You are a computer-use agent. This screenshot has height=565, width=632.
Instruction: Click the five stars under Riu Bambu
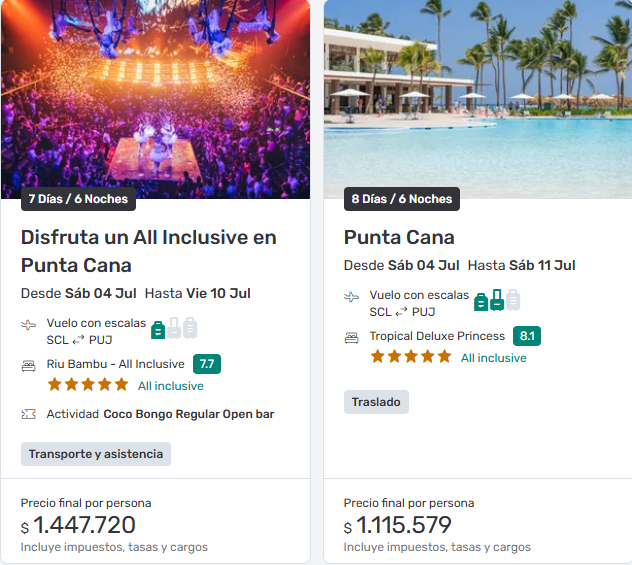pos(88,385)
